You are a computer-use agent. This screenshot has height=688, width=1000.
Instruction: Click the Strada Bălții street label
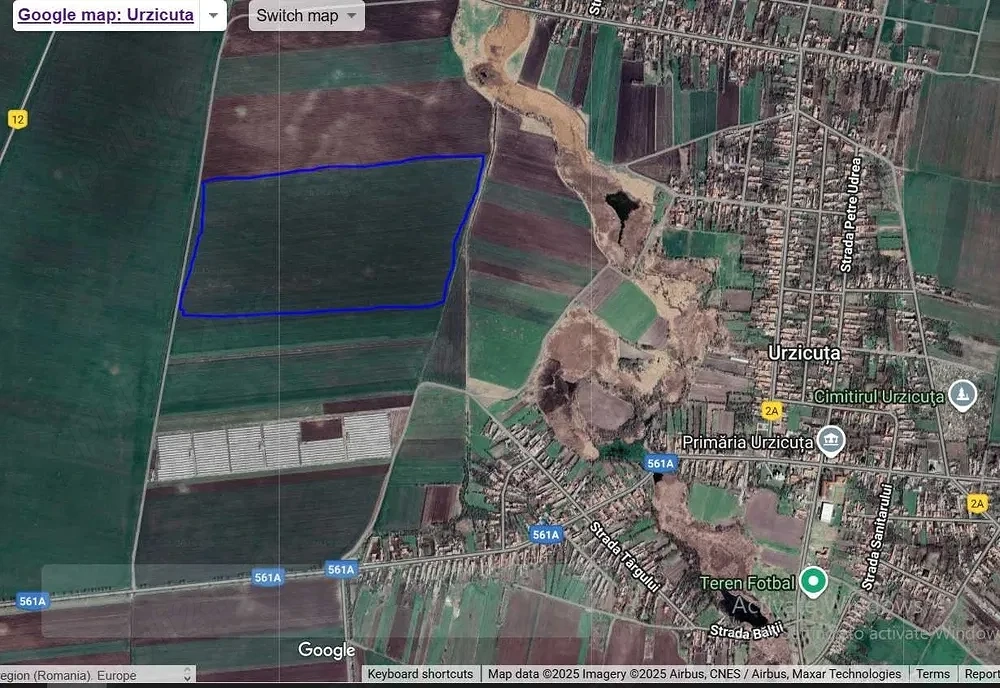pos(746,631)
